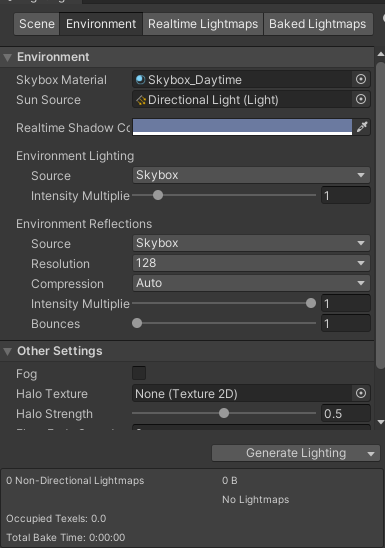The width and height of the screenshot is (385, 548).
Task: Collapse the Environment section
Action: 8,57
